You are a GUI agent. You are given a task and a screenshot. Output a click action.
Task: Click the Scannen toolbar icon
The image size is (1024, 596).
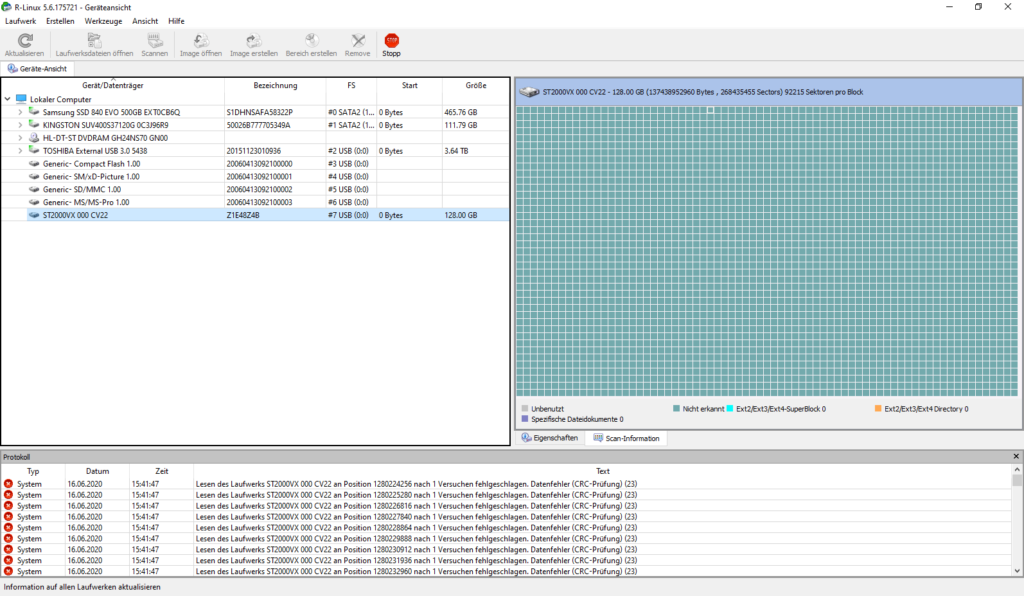(x=154, y=41)
